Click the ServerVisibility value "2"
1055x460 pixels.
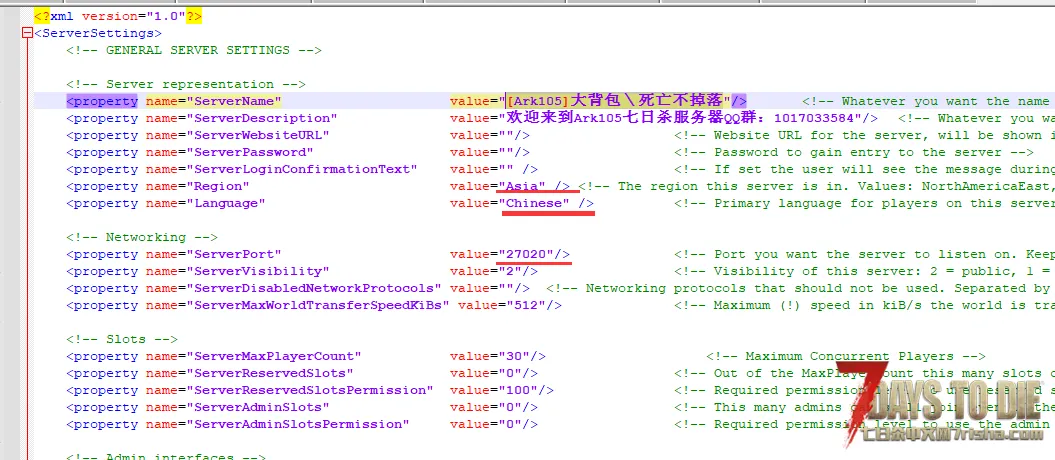[x=510, y=271]
